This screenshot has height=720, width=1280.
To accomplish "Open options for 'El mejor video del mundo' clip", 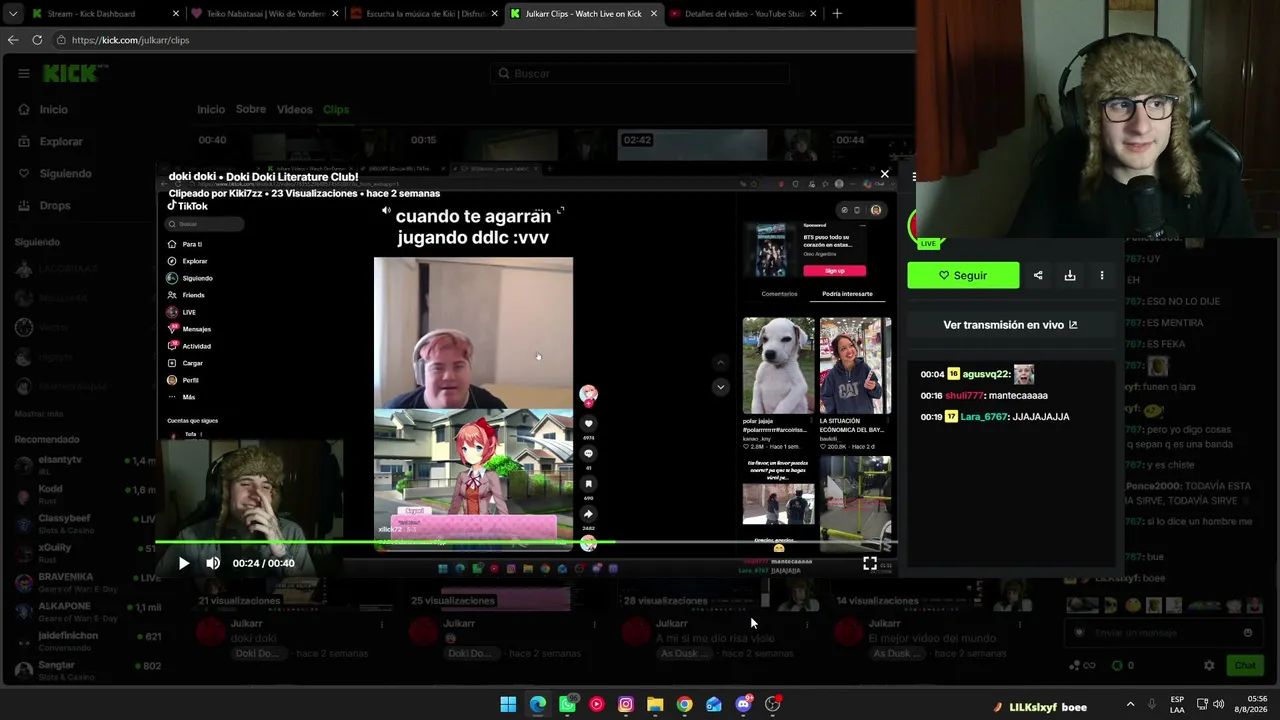I will click(1019, 624).
